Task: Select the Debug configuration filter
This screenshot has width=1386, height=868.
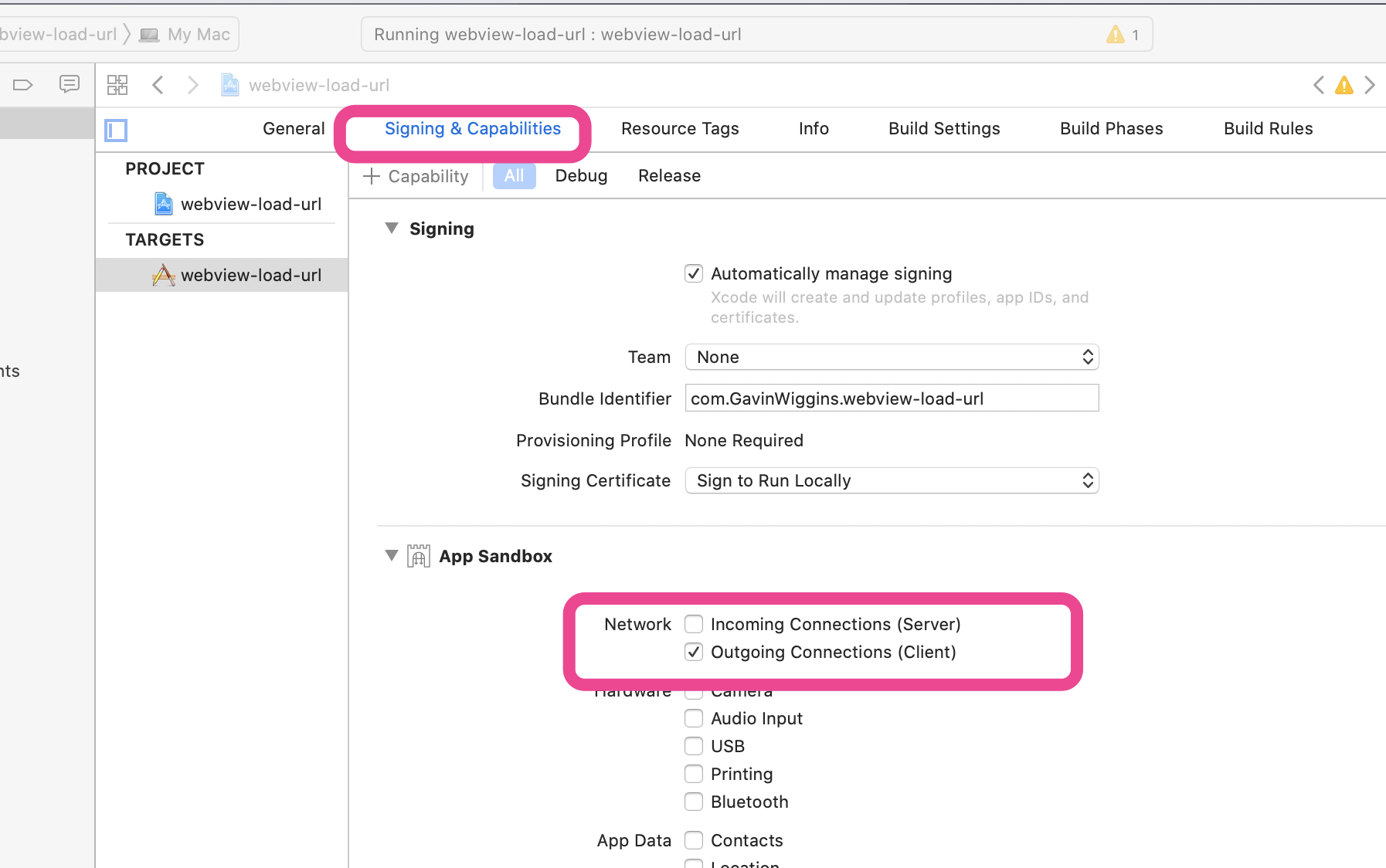Action: 581,176
